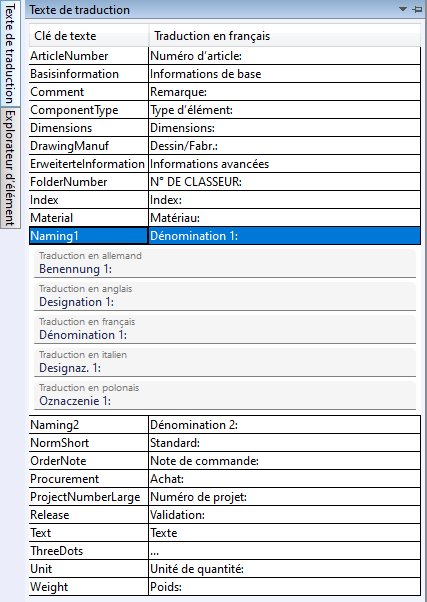
Task: Sort by Clé de texte column header
Action: tap(89, 36)
